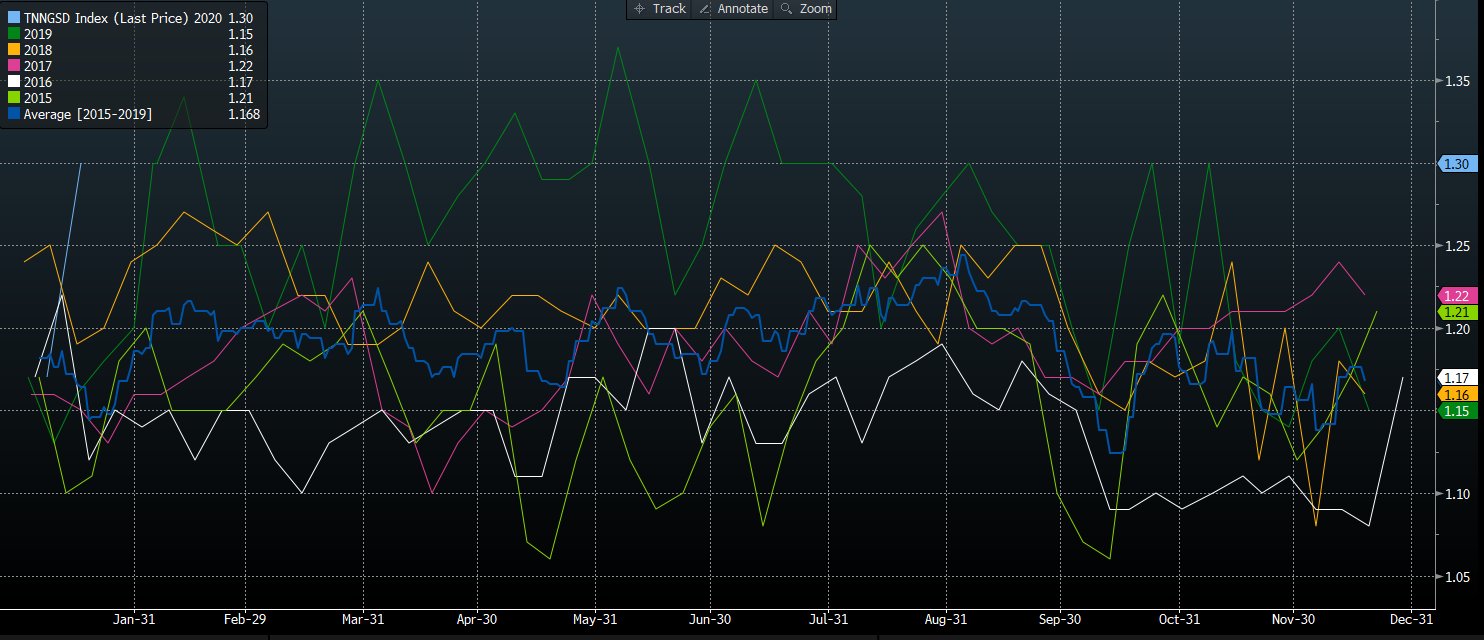The width and height of the screenshot is (1484, 640).
Task: Click the 1.25 y-axis label
Action: [x=1456, y=246]
